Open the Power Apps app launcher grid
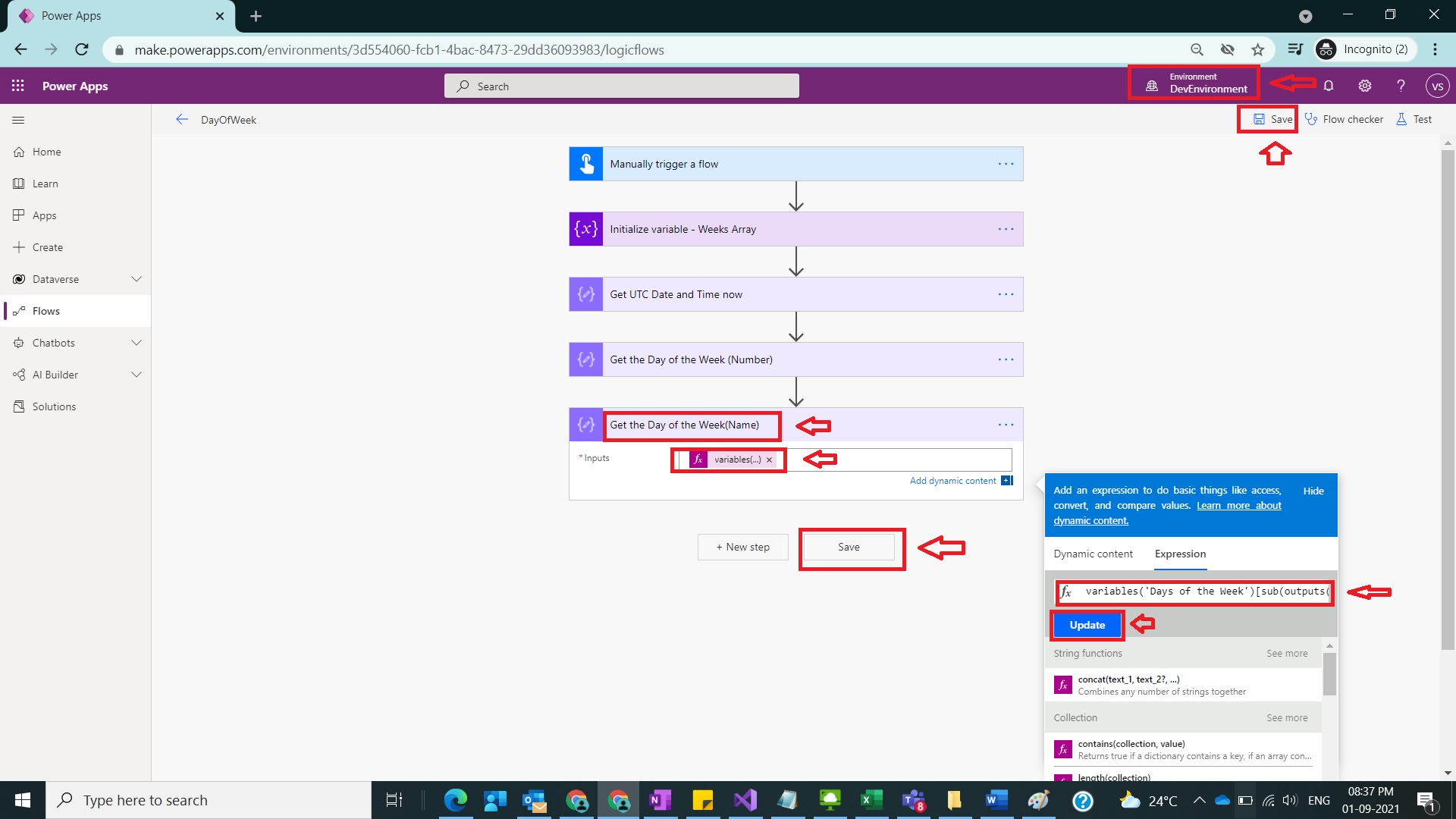Image resolution: width=1456 pixels, height=819 pixels. tap(17, 86)
